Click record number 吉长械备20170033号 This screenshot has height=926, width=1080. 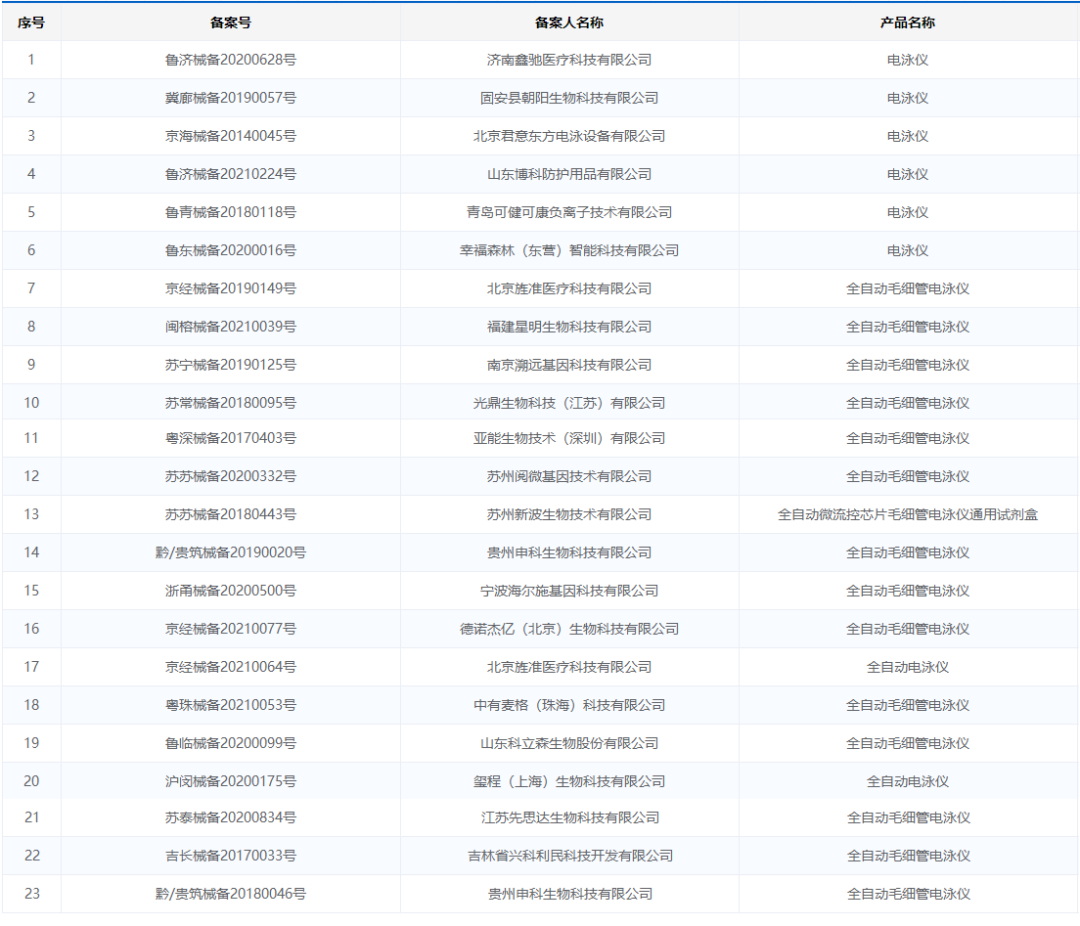point(231,855)
